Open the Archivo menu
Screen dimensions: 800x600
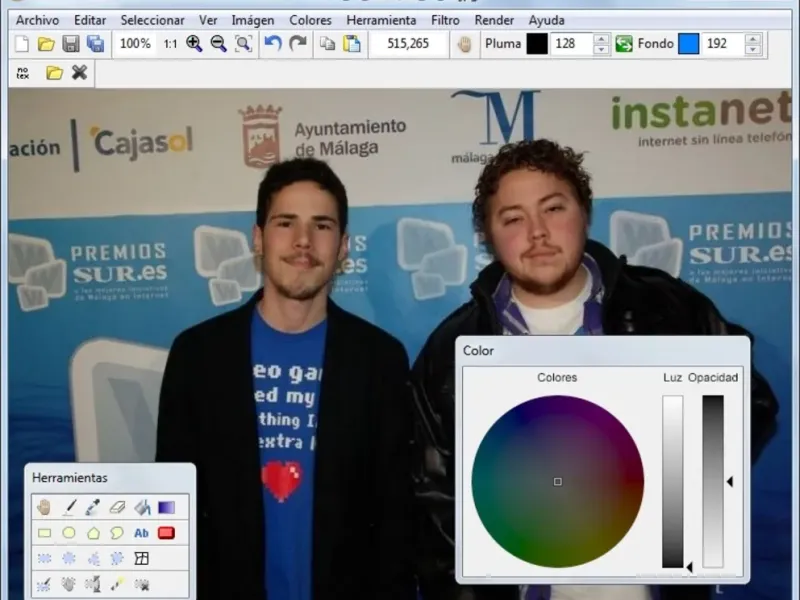tap(37, 20)
